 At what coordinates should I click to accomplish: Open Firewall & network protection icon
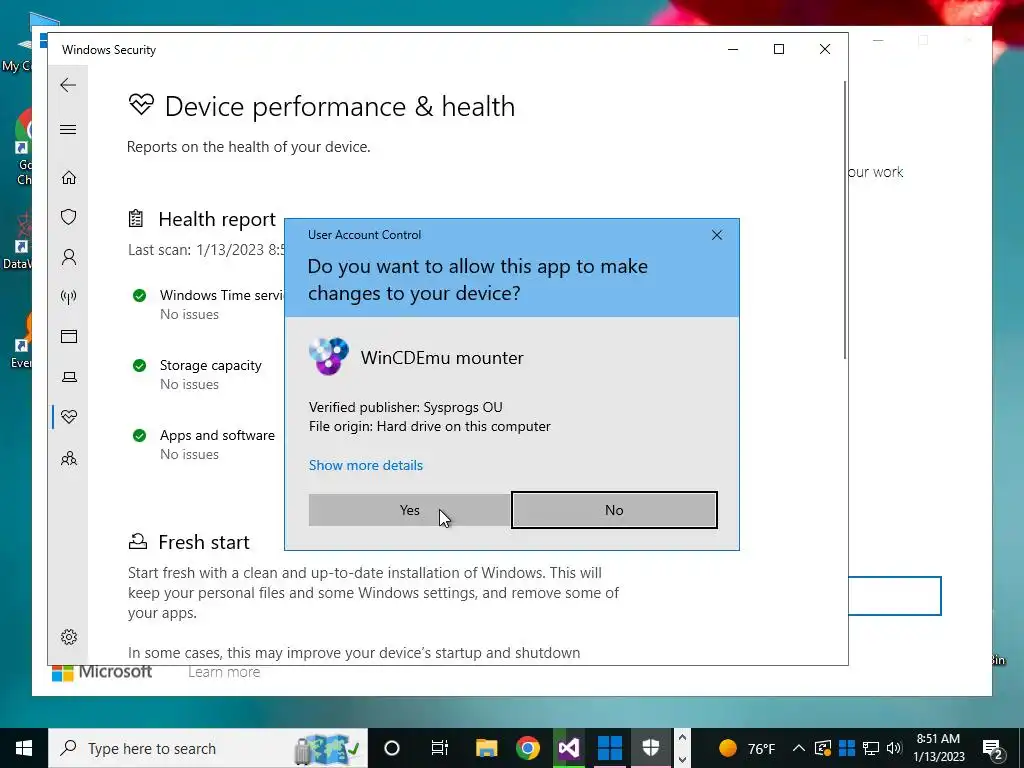69,297
